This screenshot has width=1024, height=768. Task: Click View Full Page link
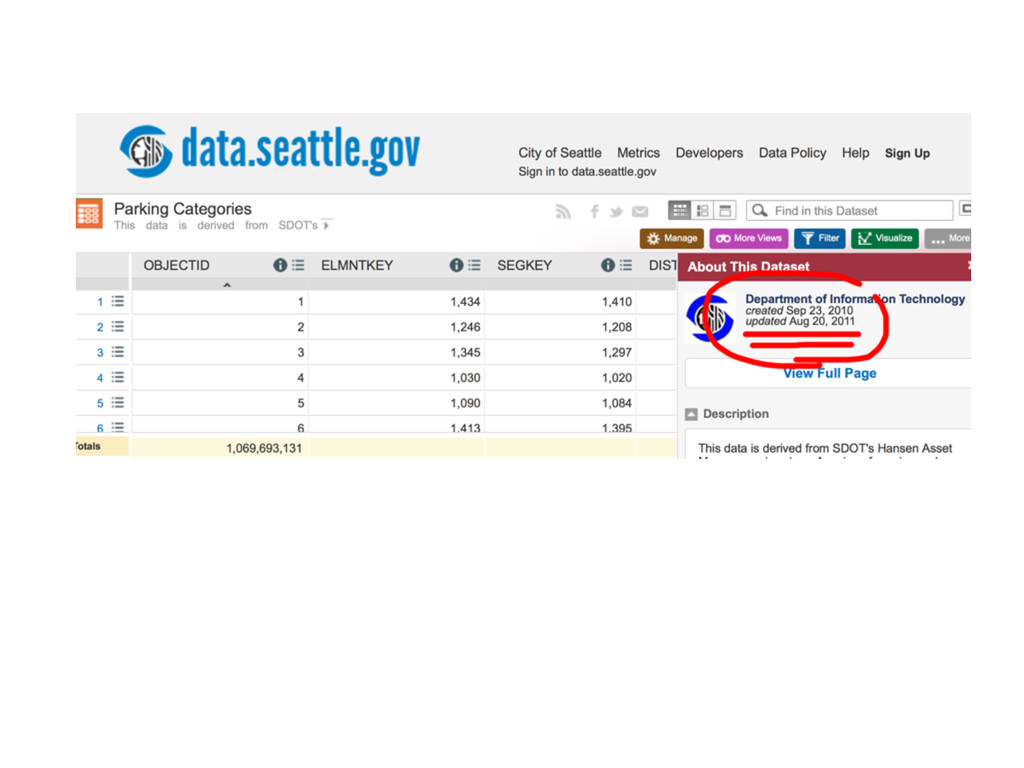(x=829, y=374)
